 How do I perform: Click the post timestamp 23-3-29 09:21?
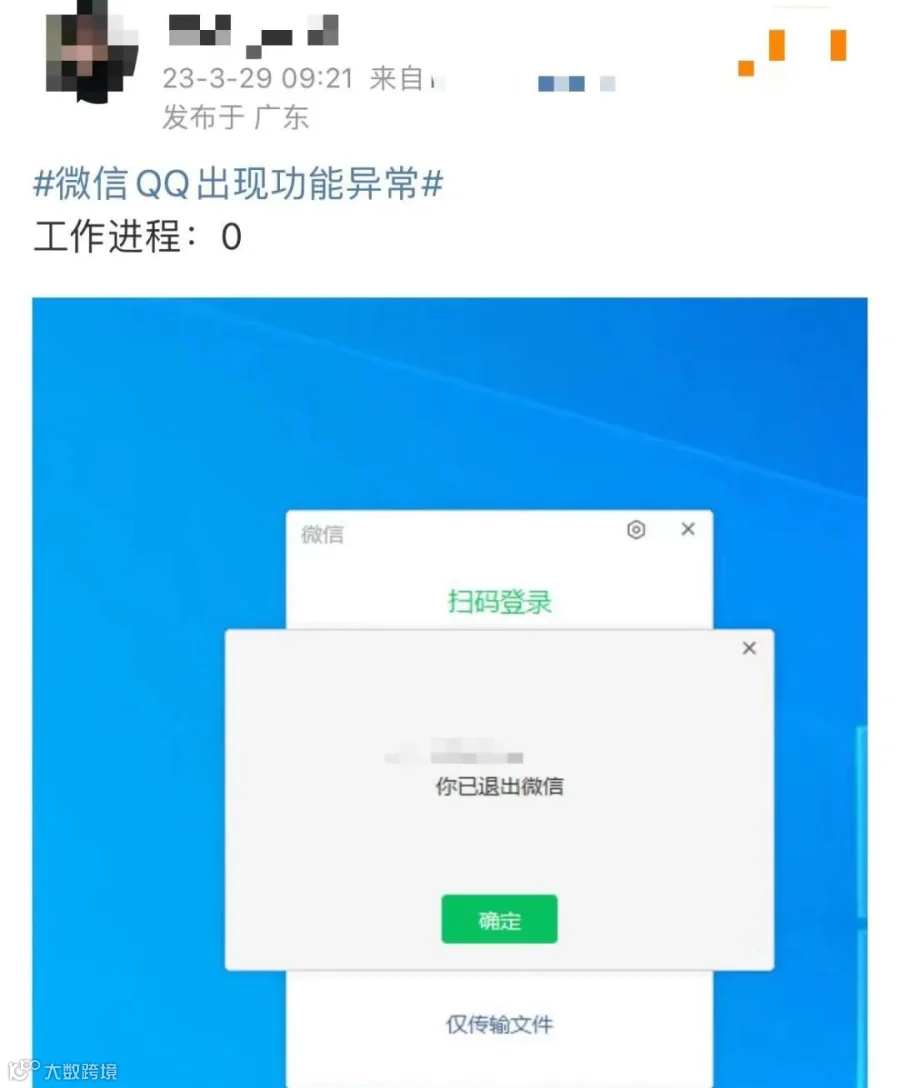click(257, 79)
